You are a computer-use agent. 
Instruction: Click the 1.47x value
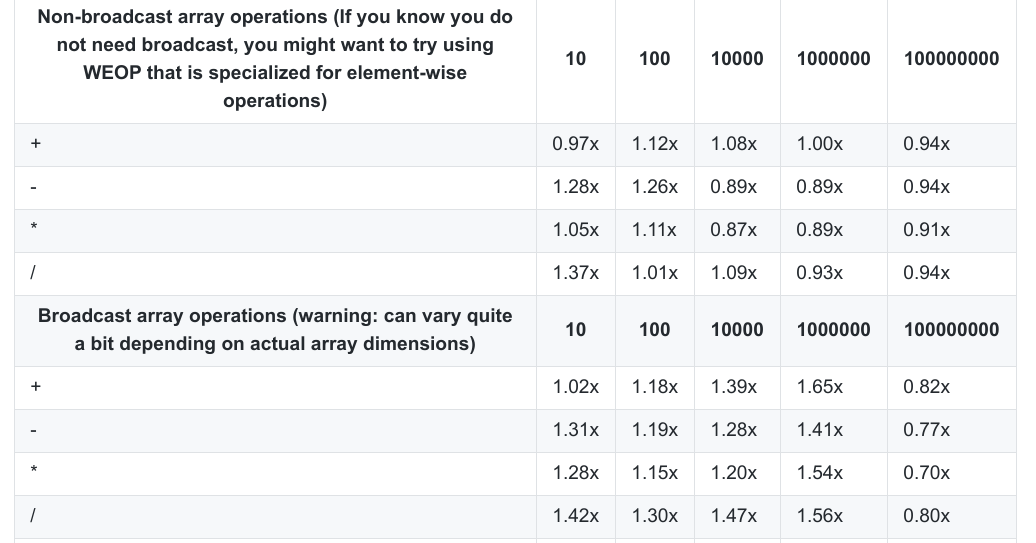pyautogui.click(x=734, y=516)
